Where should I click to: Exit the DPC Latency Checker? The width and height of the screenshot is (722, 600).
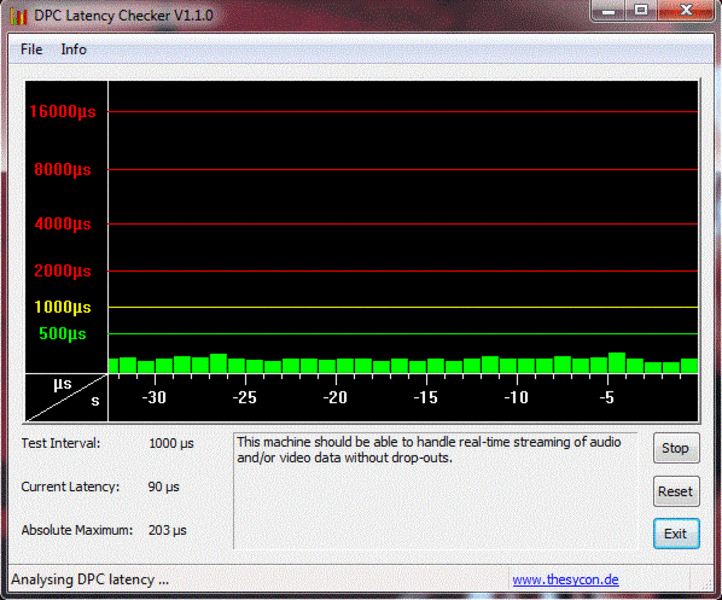pos(676,534)
